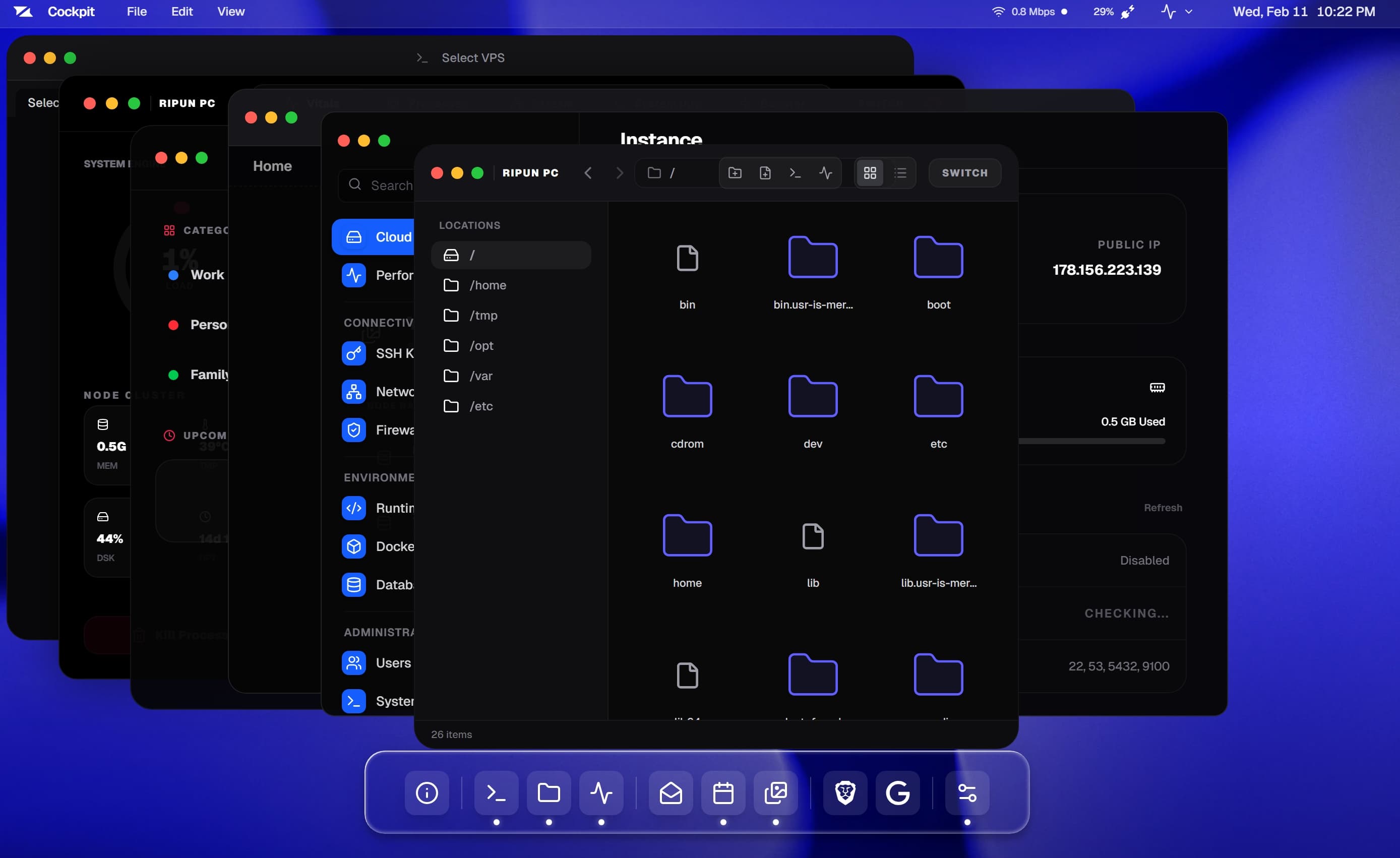
Task: Open terminal from file manager toolbar
Action: pyautogui.click(x=795, y=173)
